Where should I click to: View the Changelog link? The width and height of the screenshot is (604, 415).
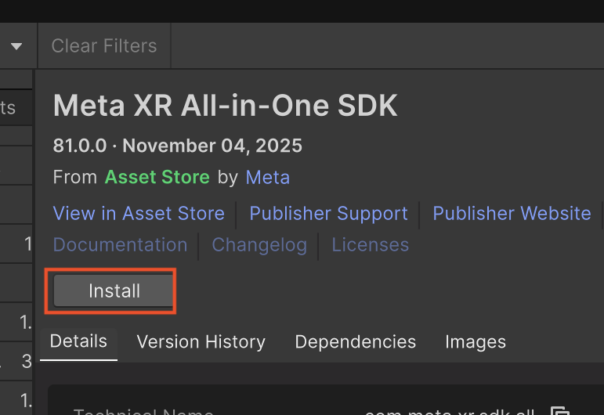click(x=259, y=244)
